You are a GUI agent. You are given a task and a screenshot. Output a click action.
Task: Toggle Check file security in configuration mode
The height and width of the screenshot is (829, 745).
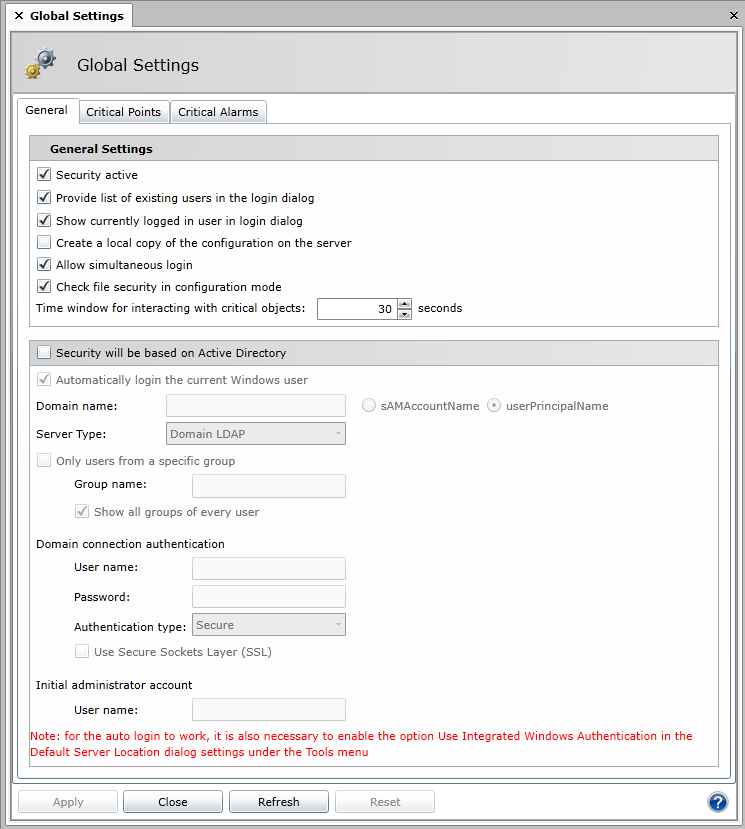(44, 287)
